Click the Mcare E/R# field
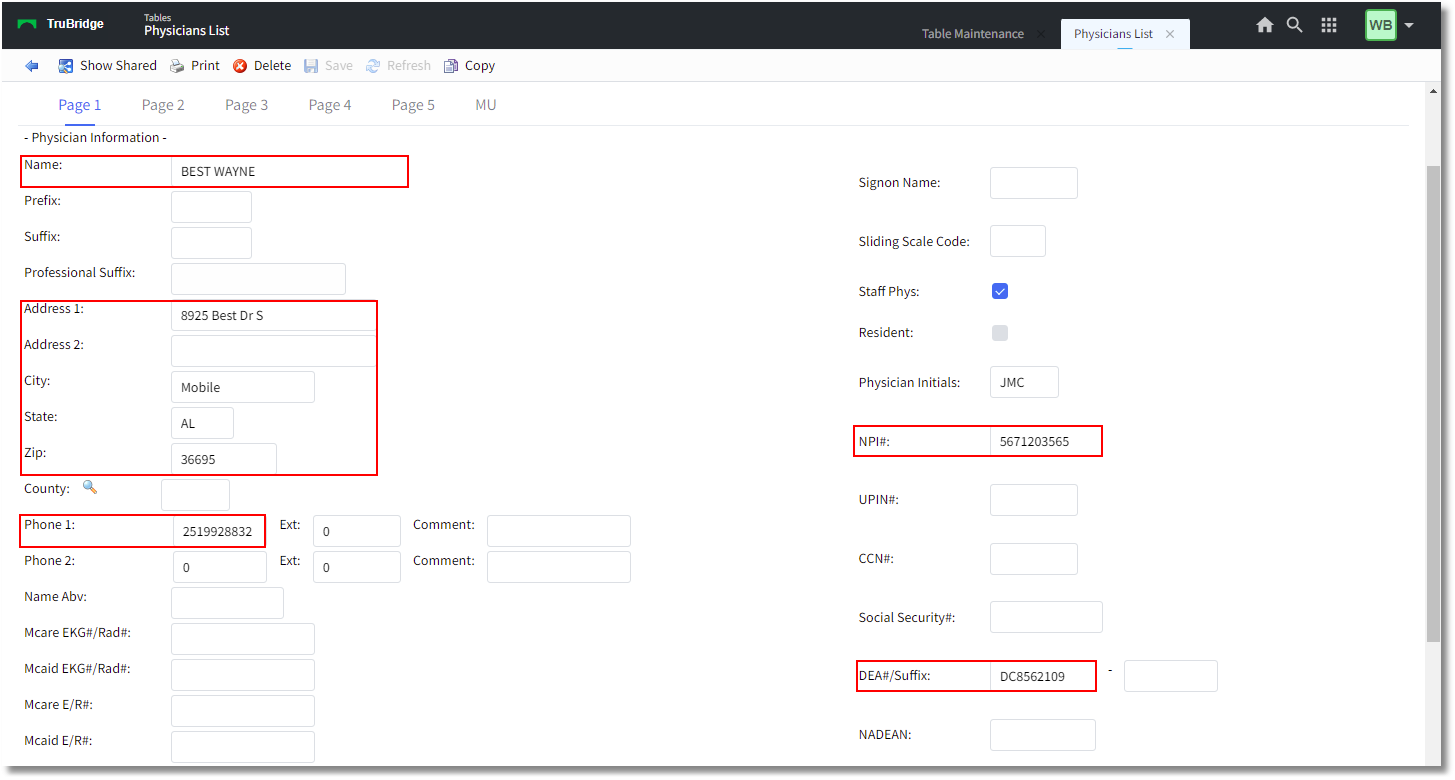The width and height of the screenshot is (1455, 780). click(243, 711)
